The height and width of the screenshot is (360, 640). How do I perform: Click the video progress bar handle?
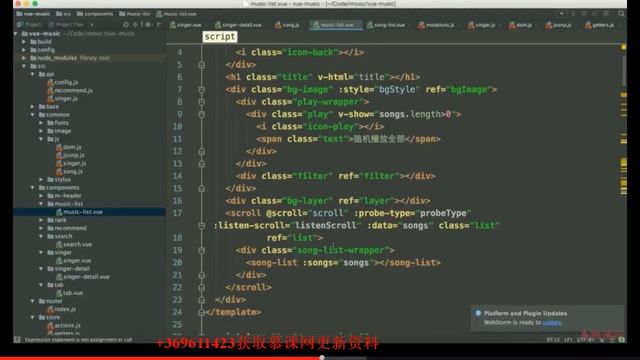pyautogui.click(x=322, y=358)
